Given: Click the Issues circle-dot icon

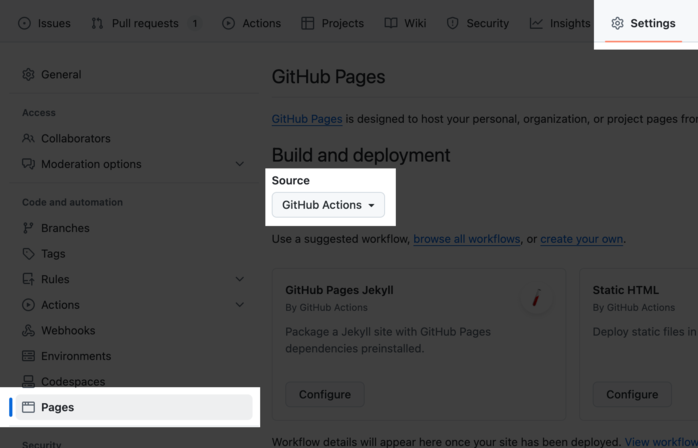Looking at the screenshot, I should click(x=24, y=23).
